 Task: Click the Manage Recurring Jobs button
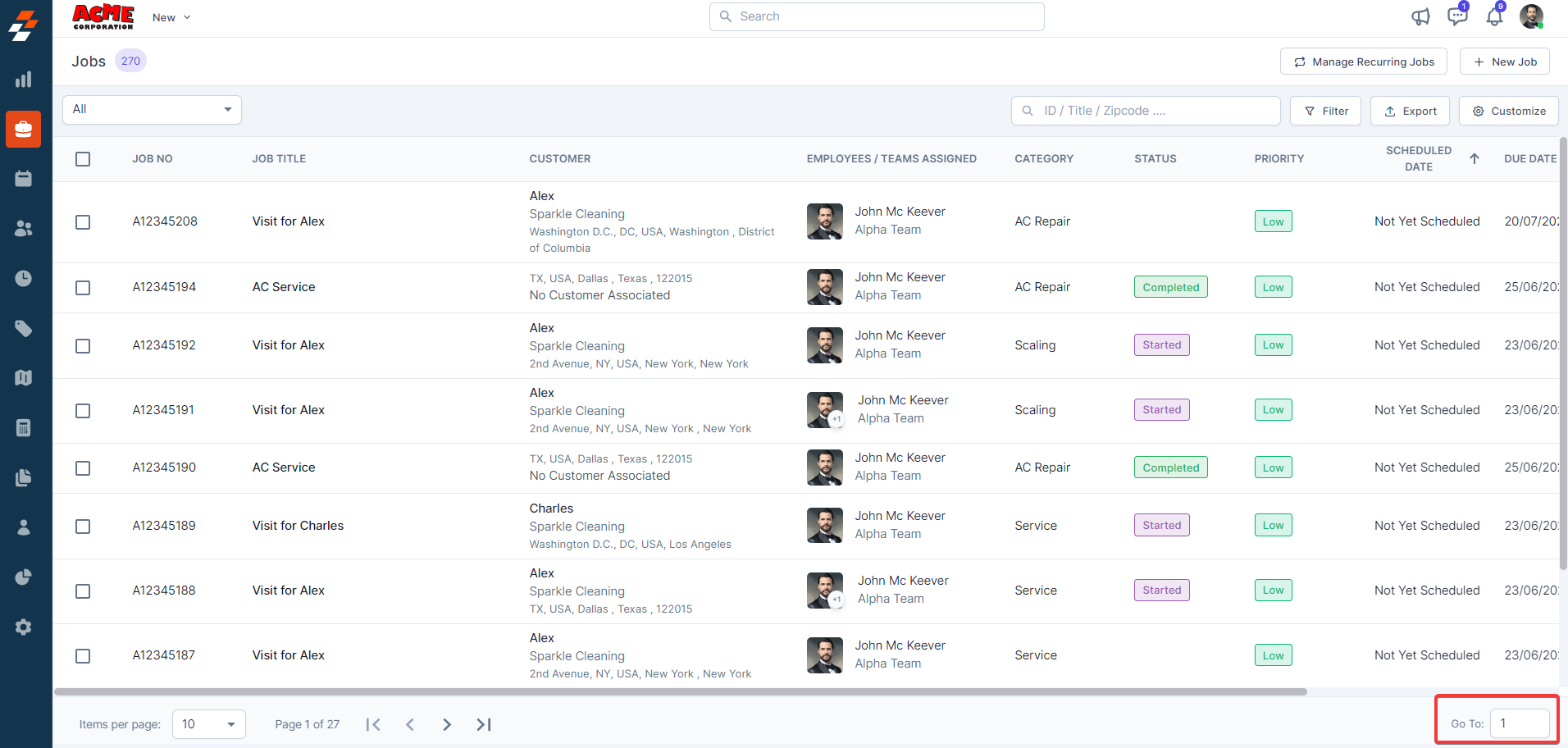[1363, 62]
